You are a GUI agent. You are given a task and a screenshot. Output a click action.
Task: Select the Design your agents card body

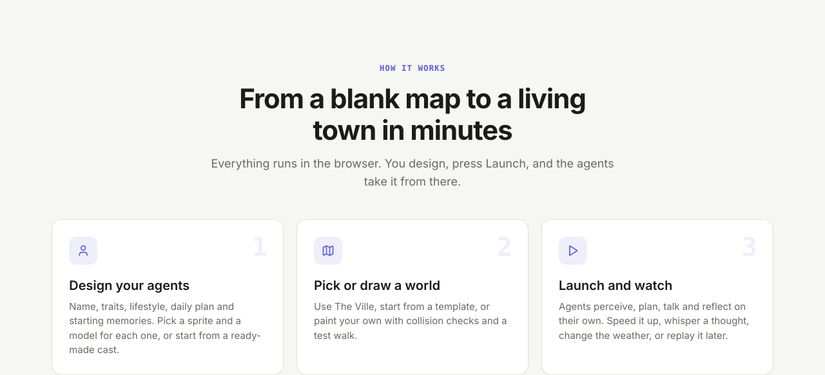click(167, 297)
